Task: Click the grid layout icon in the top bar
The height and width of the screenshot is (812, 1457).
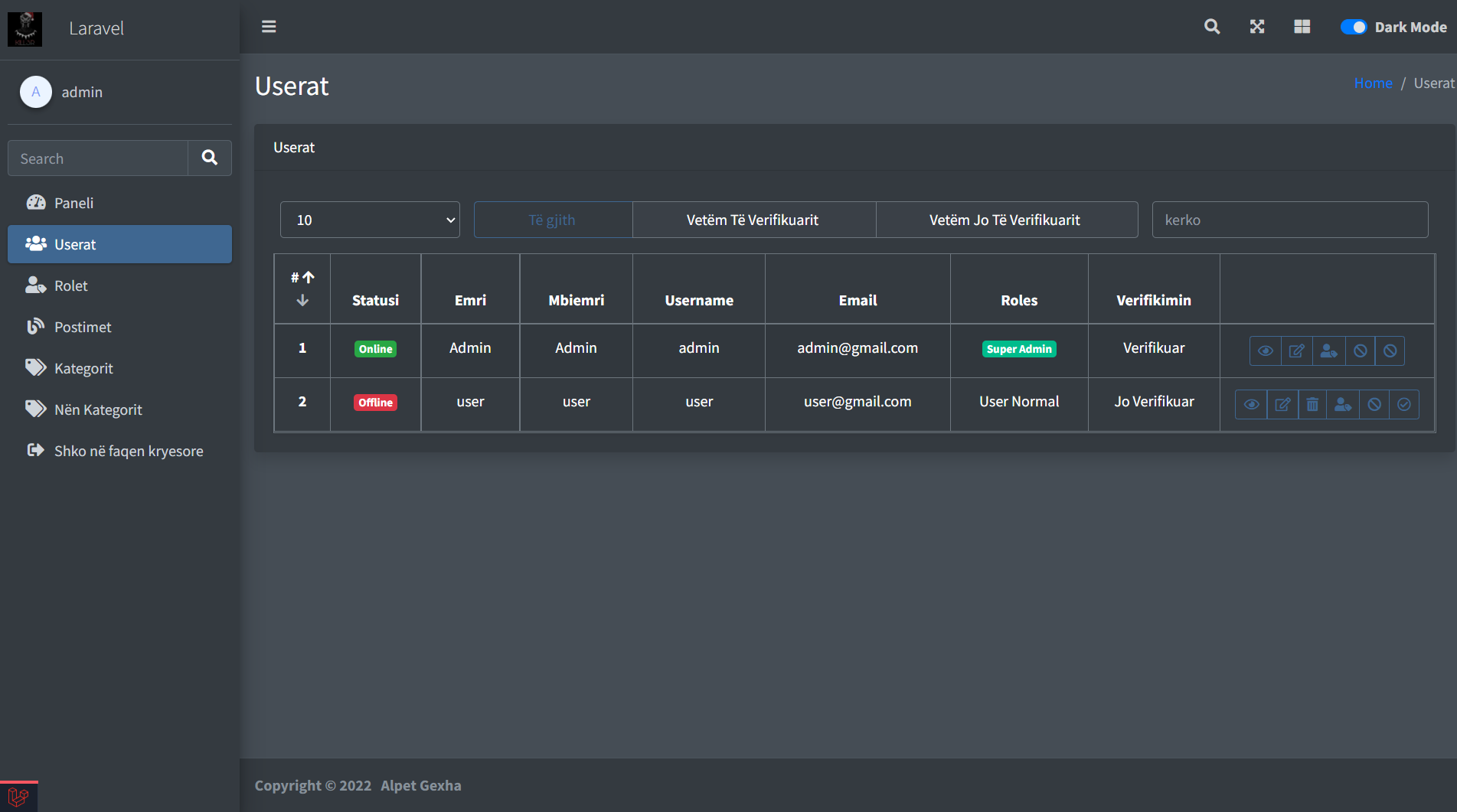Action: point(1302,26)
